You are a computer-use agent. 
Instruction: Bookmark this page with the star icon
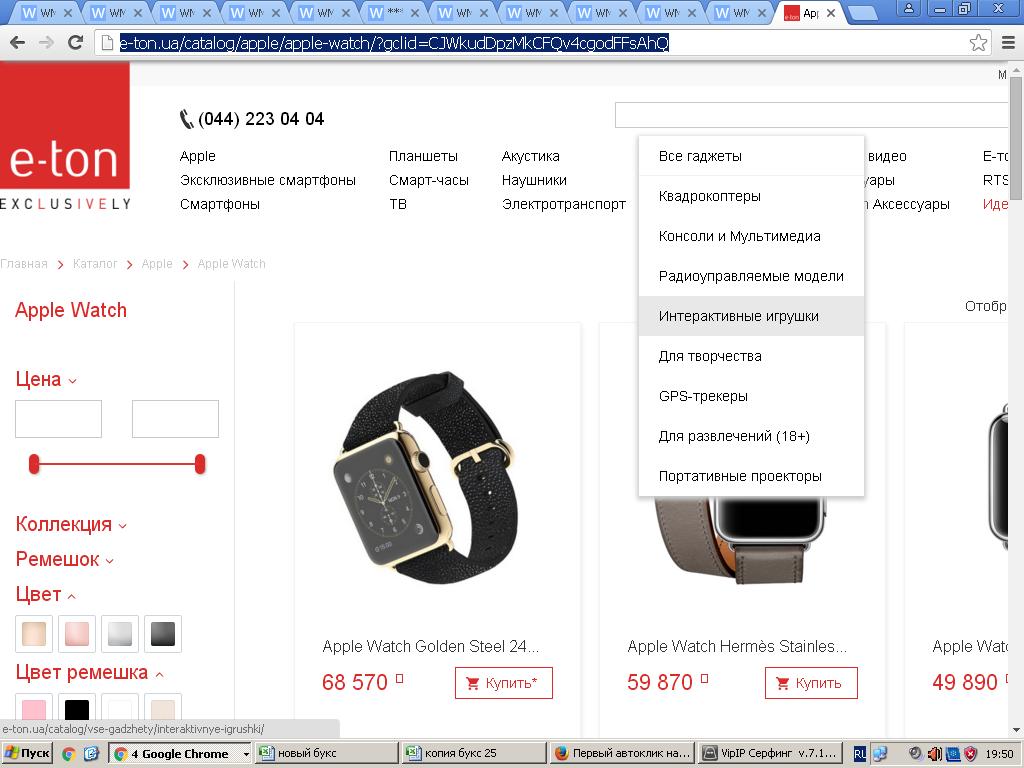(x=978, y=43)
